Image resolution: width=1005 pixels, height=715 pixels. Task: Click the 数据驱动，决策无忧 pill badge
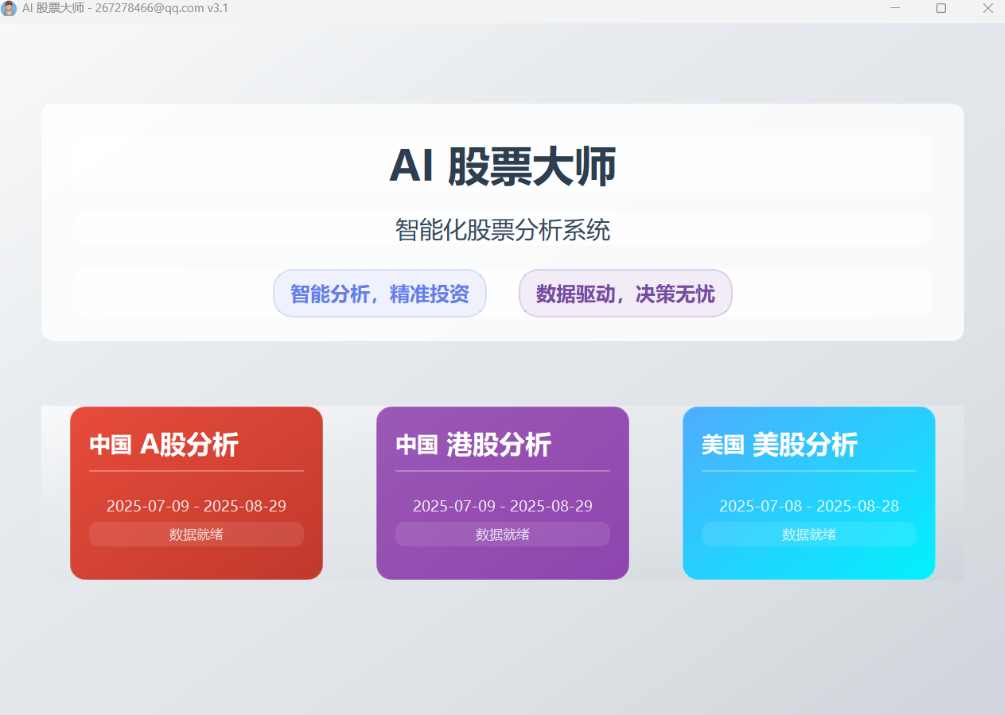tap(625, 294)
